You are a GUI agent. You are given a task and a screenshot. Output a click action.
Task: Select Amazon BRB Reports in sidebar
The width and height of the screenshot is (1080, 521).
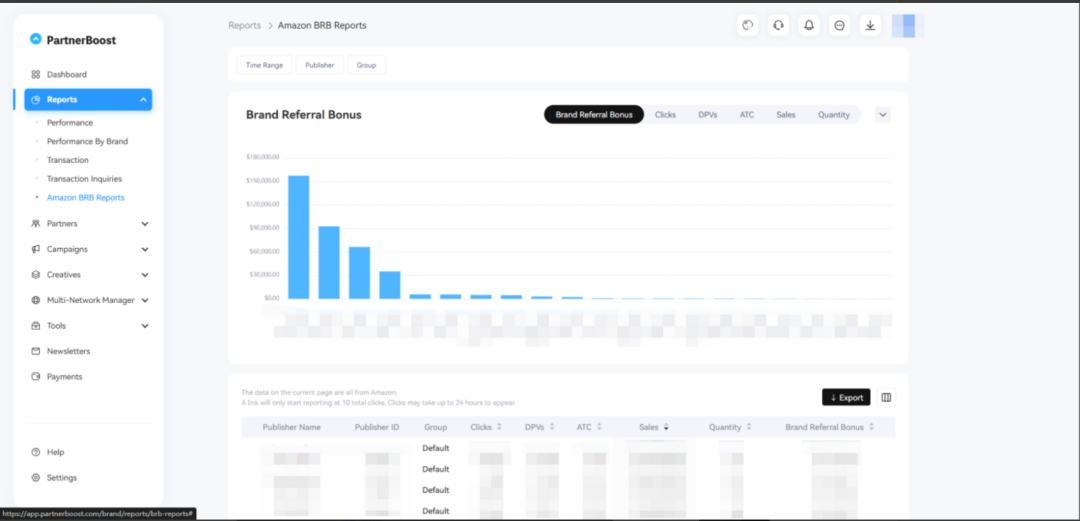click(x=85, y=197)
